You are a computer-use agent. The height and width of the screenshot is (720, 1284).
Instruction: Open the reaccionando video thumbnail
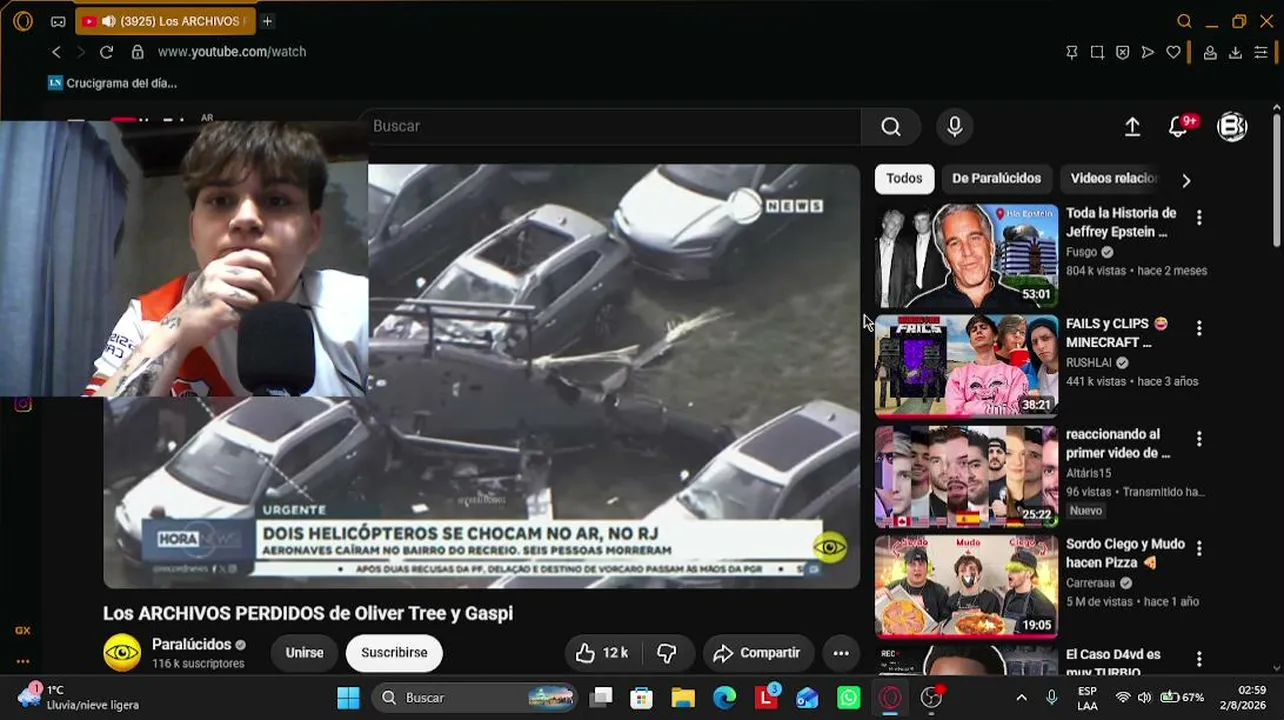966,476
